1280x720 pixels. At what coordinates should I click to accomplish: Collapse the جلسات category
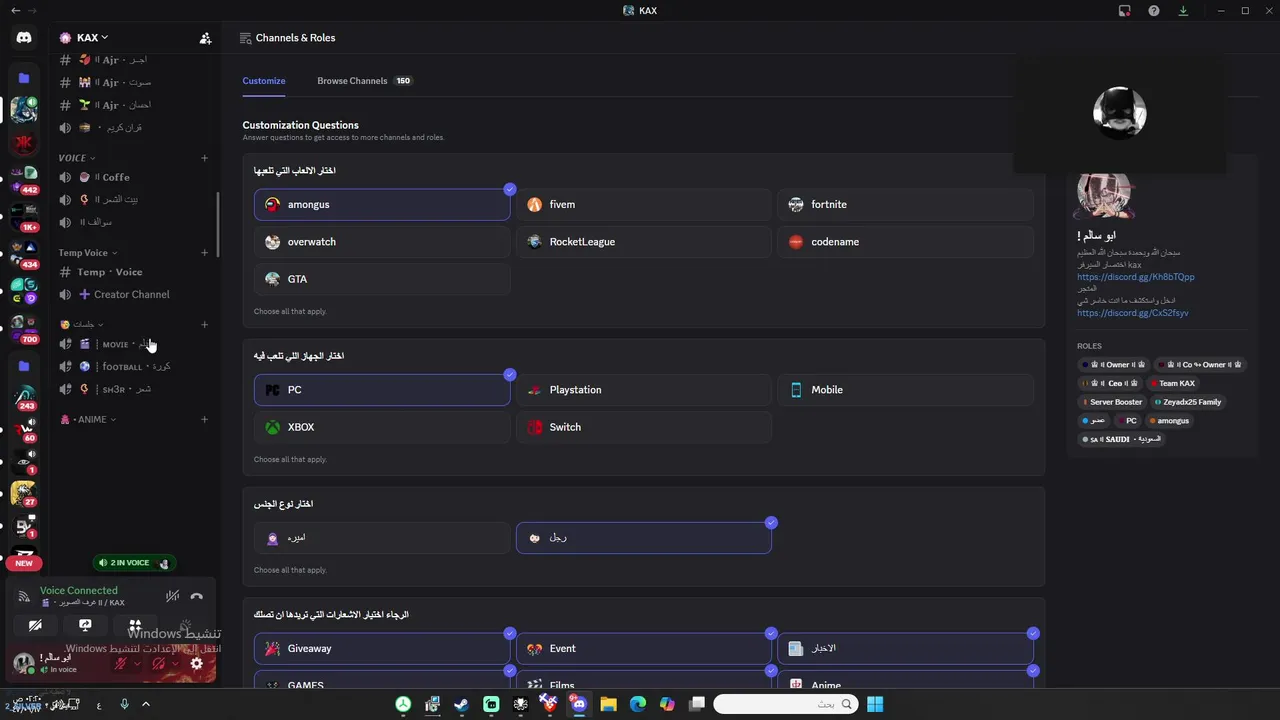click(81, 325)
